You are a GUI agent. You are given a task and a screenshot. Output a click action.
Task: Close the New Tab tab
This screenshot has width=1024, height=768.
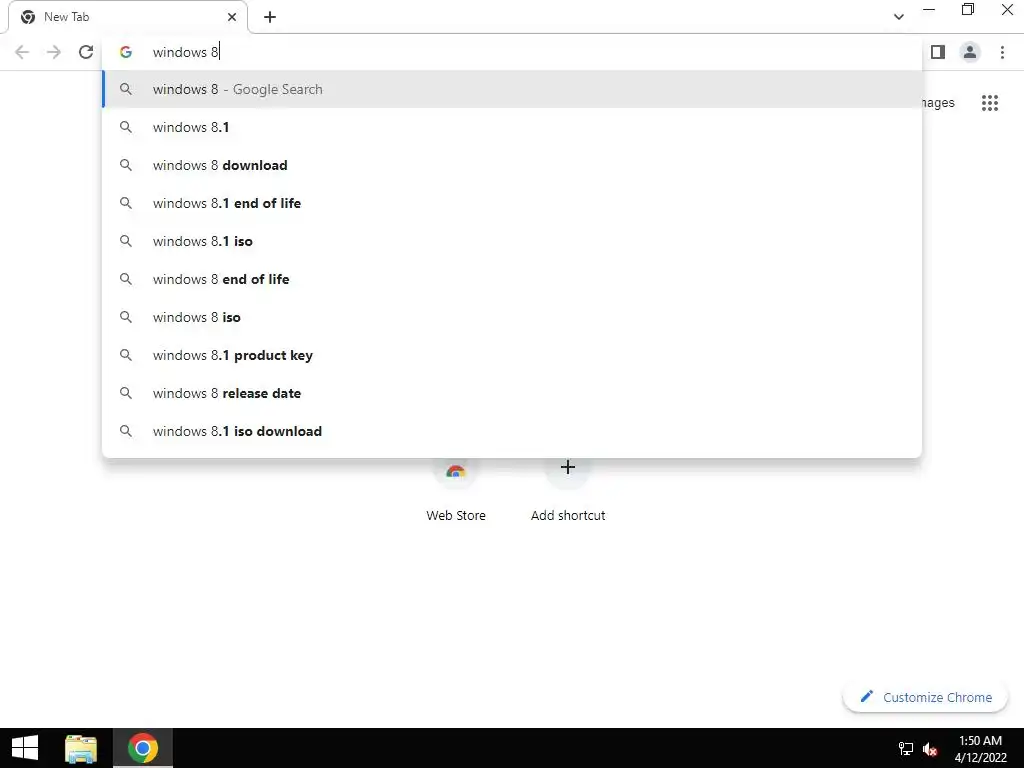[x=232, y=17]
